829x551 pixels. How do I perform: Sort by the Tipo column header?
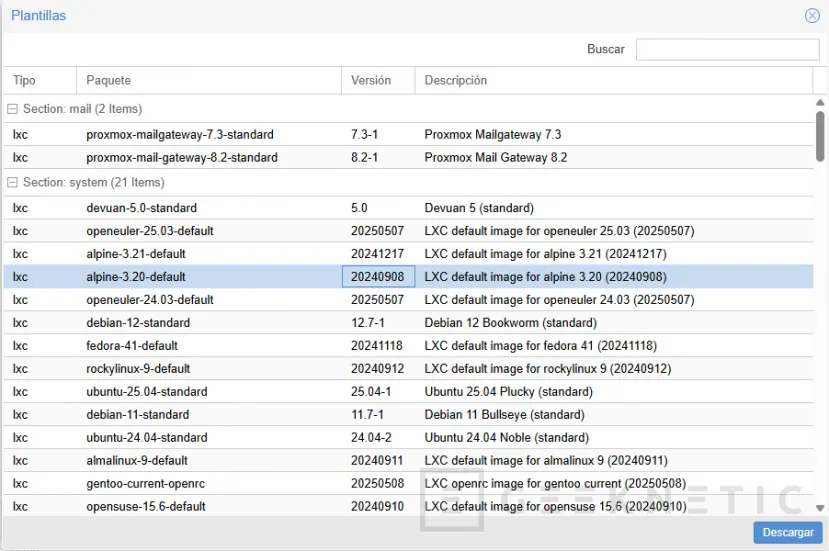40,80
